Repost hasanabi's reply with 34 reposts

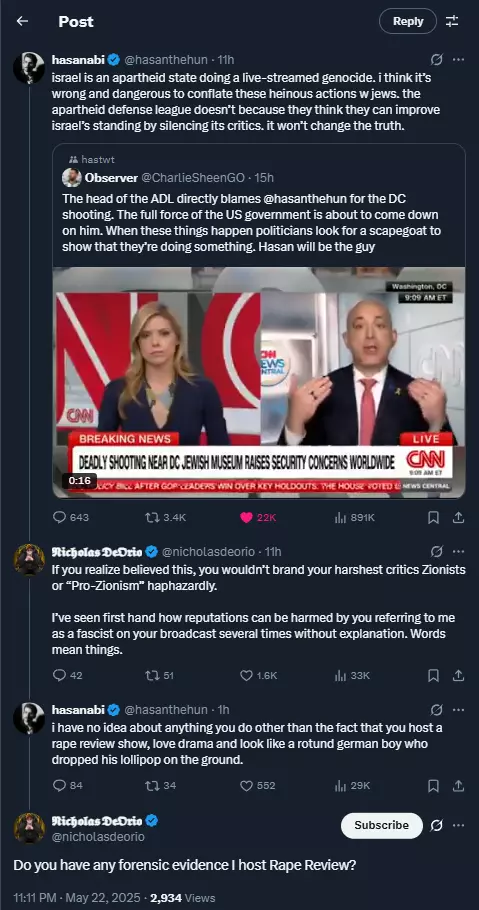click(151, 786)
